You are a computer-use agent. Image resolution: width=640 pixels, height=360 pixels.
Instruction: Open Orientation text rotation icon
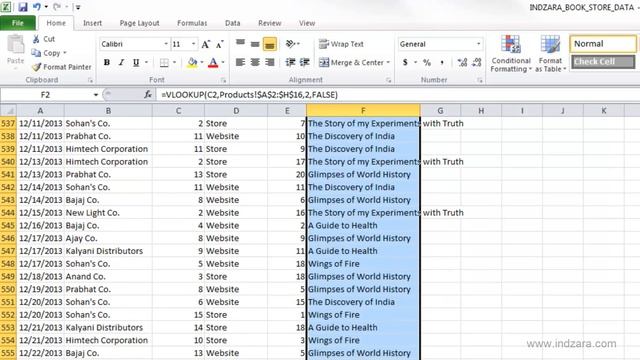[x=291, y=44]
